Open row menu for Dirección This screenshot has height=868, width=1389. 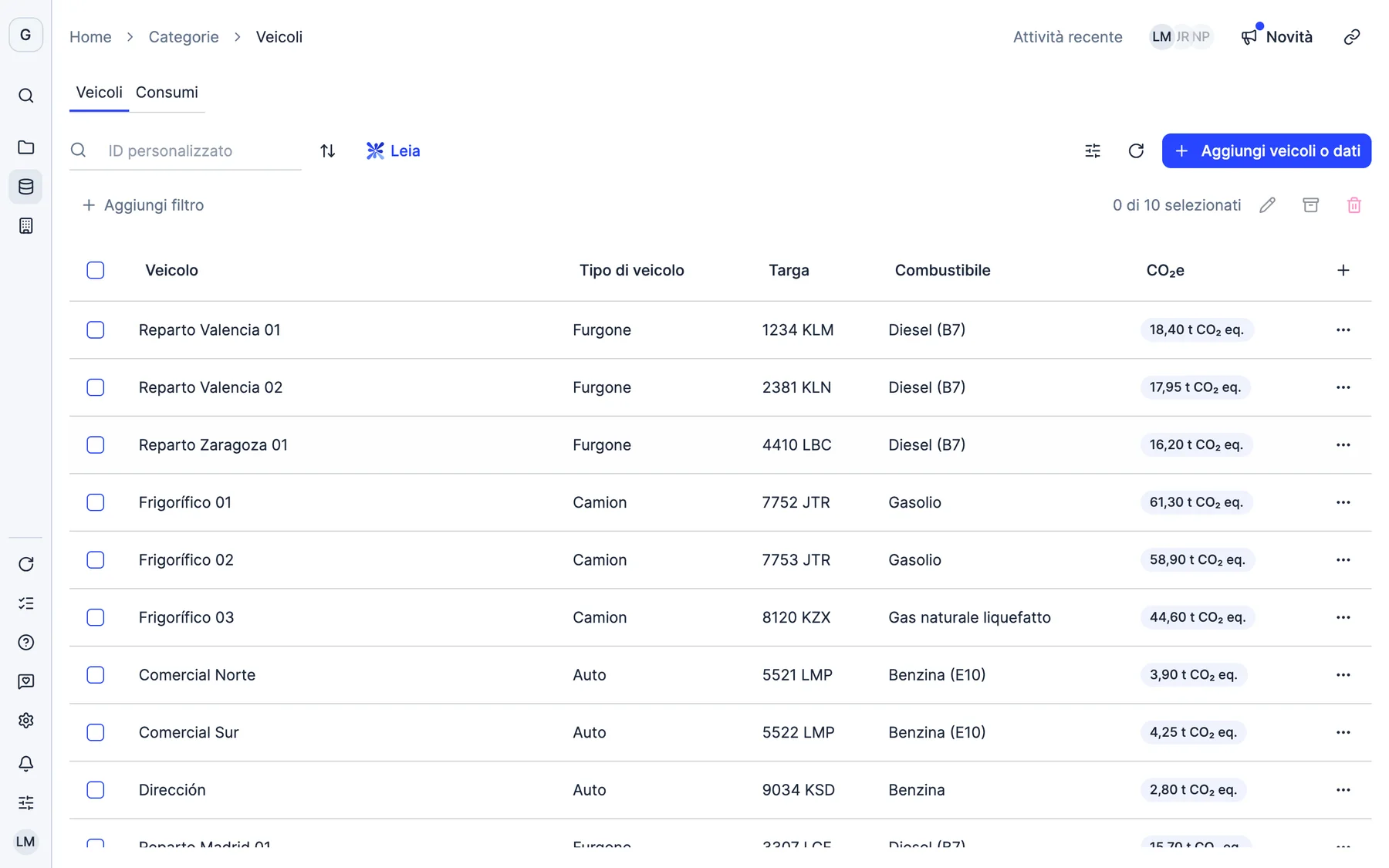1343,790
